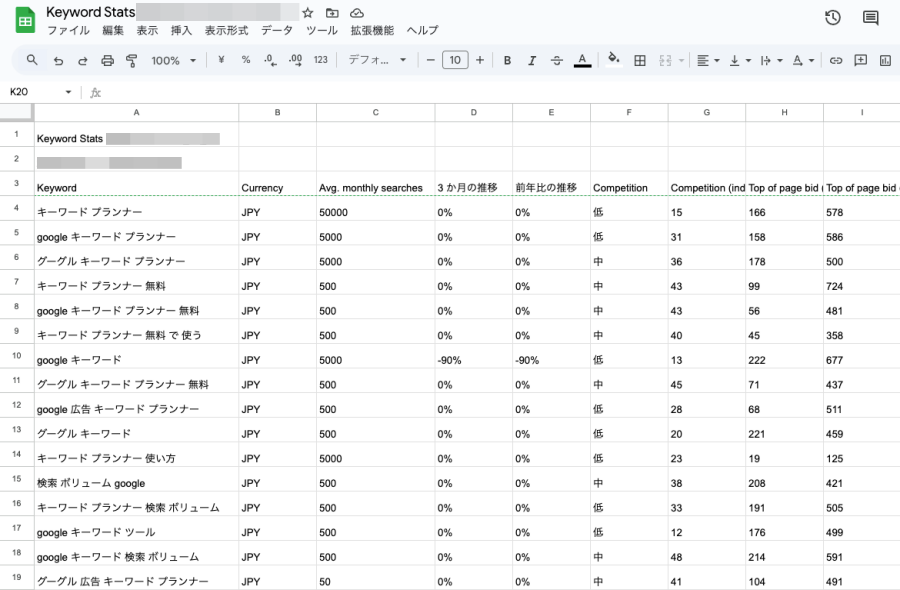Screen dimensions: 900x590
Task: Increase font size with plus button
Action: point(480,60)
